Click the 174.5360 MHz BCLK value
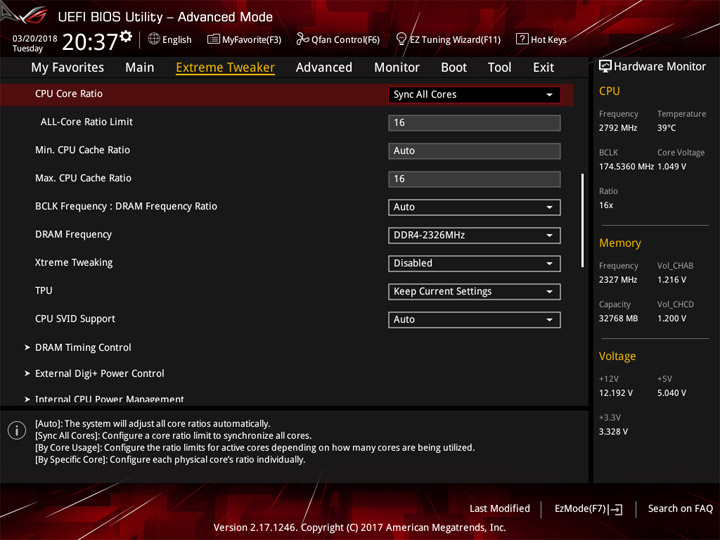 click(x=626, y=167)
